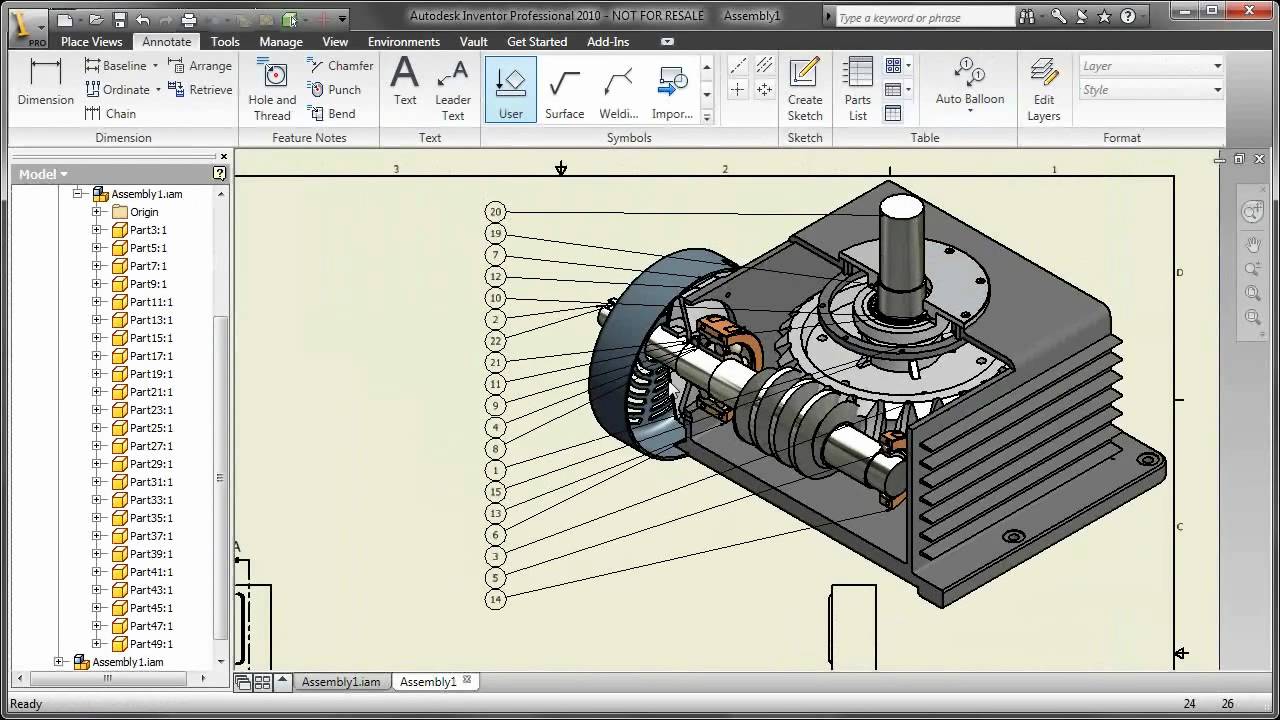Screen dimensions: 1280x720
Task: Click balloon number 14
Action: click(495, 600)
